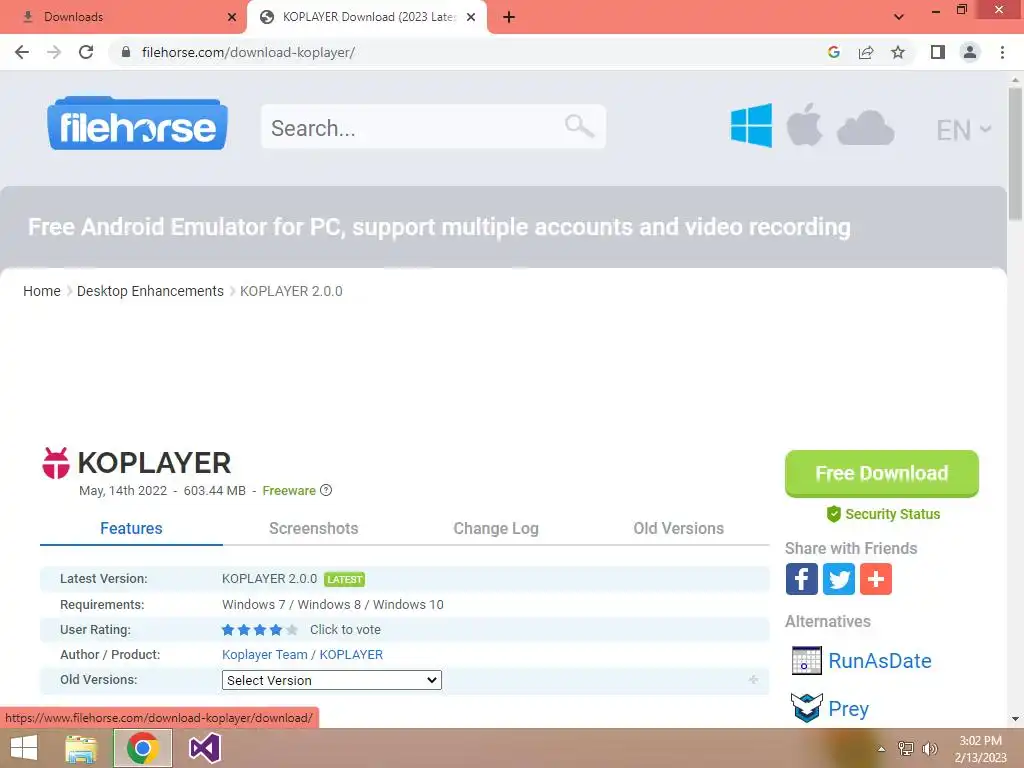Click the 'Click to vote' text
Viewport: 1024px width, 768px height.
345,630
